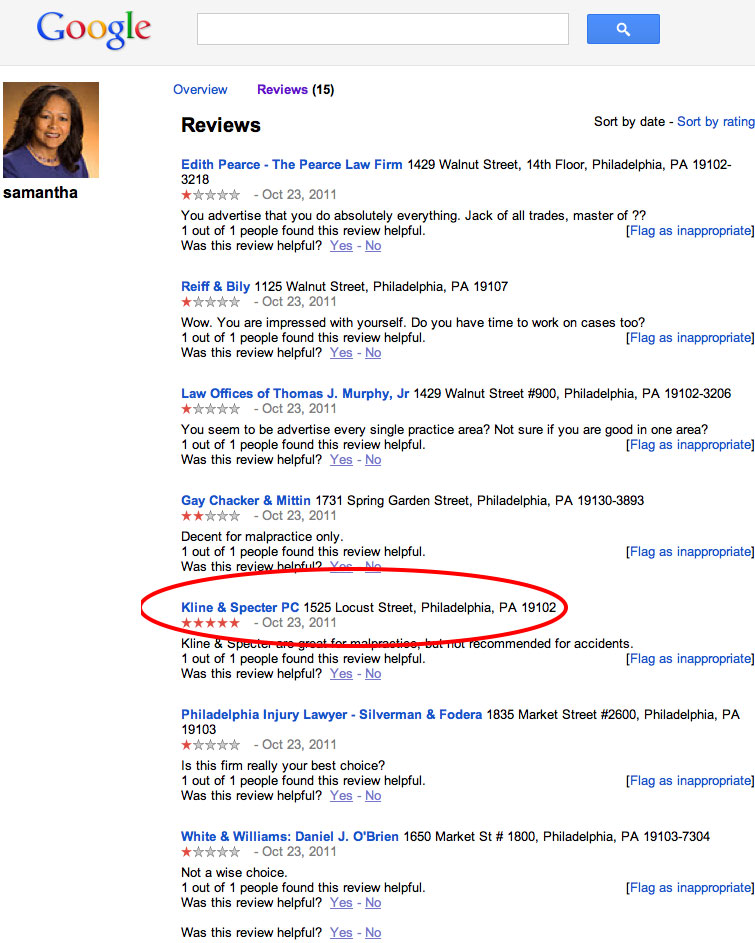Click the star rating under Thomas J. Murphy, Jr
755x943 pixels.
211,409
